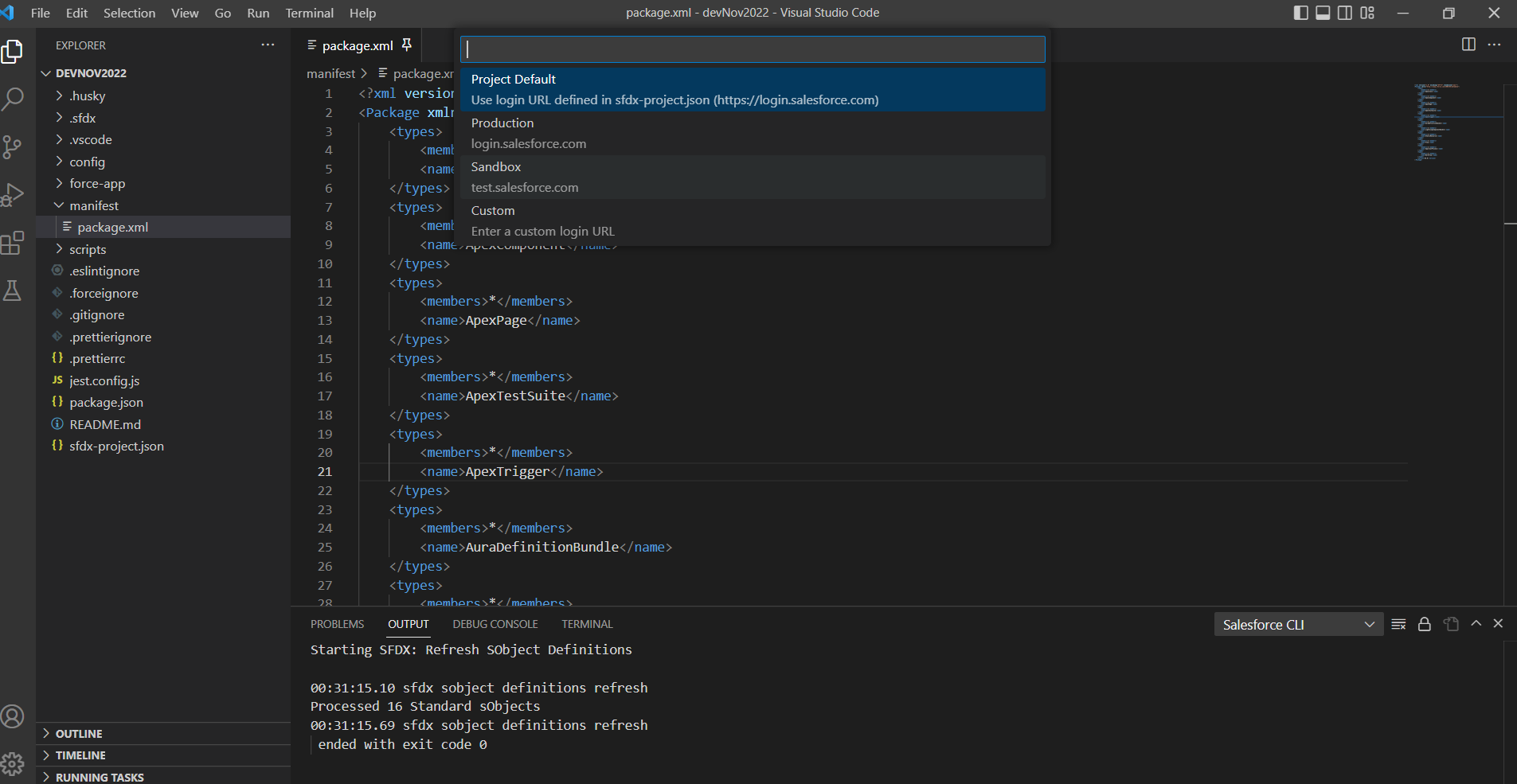Switch to the PROBLEMS panel tab

337,624
